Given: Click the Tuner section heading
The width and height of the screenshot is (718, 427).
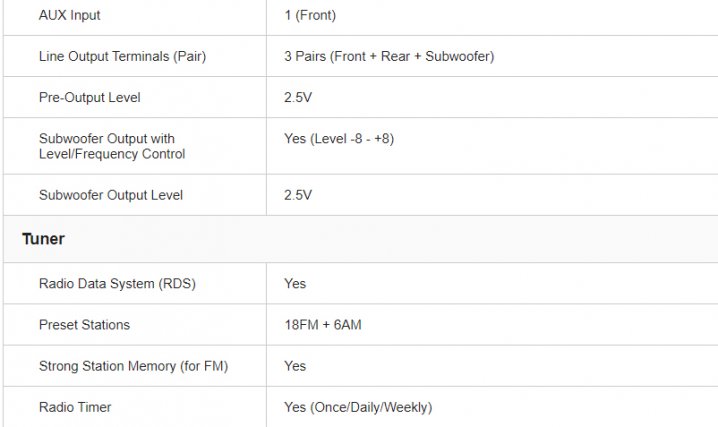Looking at the screenshot, I should 44,240.
